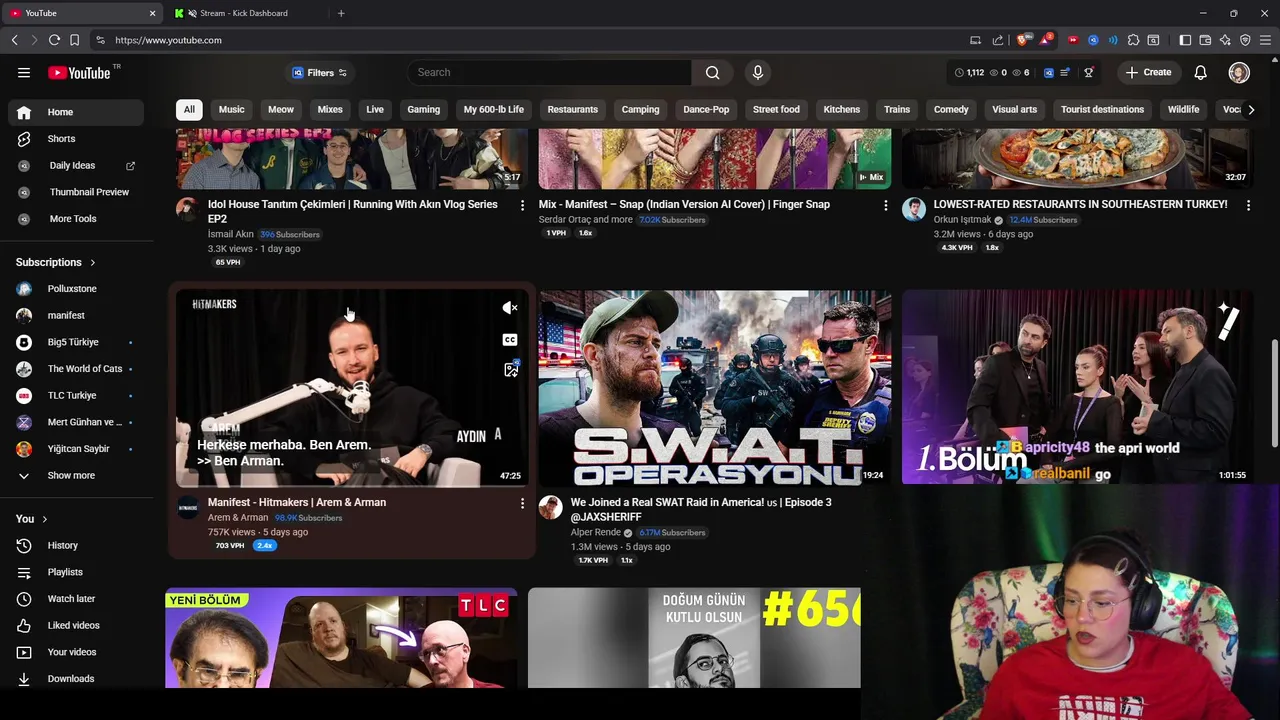This screenshot has width=1280, height=720.
Task: Open the browser main hamburger menu
Action: [1265, 40]
